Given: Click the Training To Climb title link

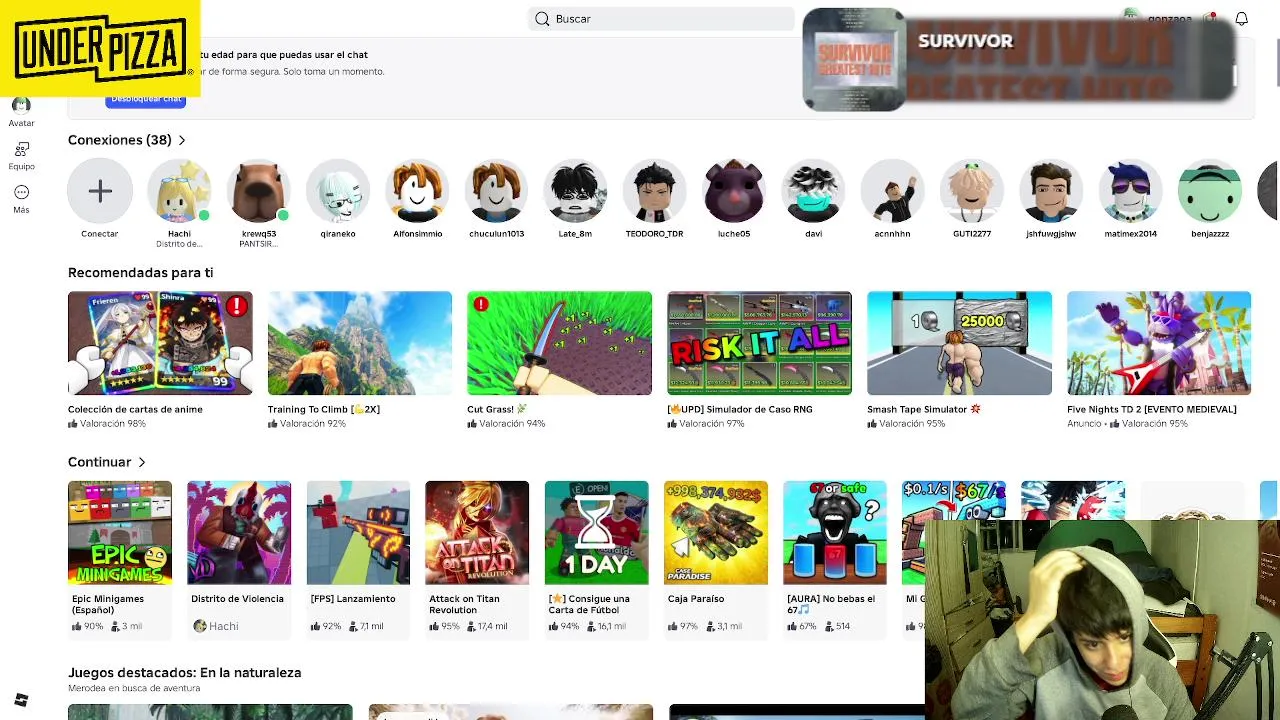Looking at the screenshot, I should pos(323,409).
